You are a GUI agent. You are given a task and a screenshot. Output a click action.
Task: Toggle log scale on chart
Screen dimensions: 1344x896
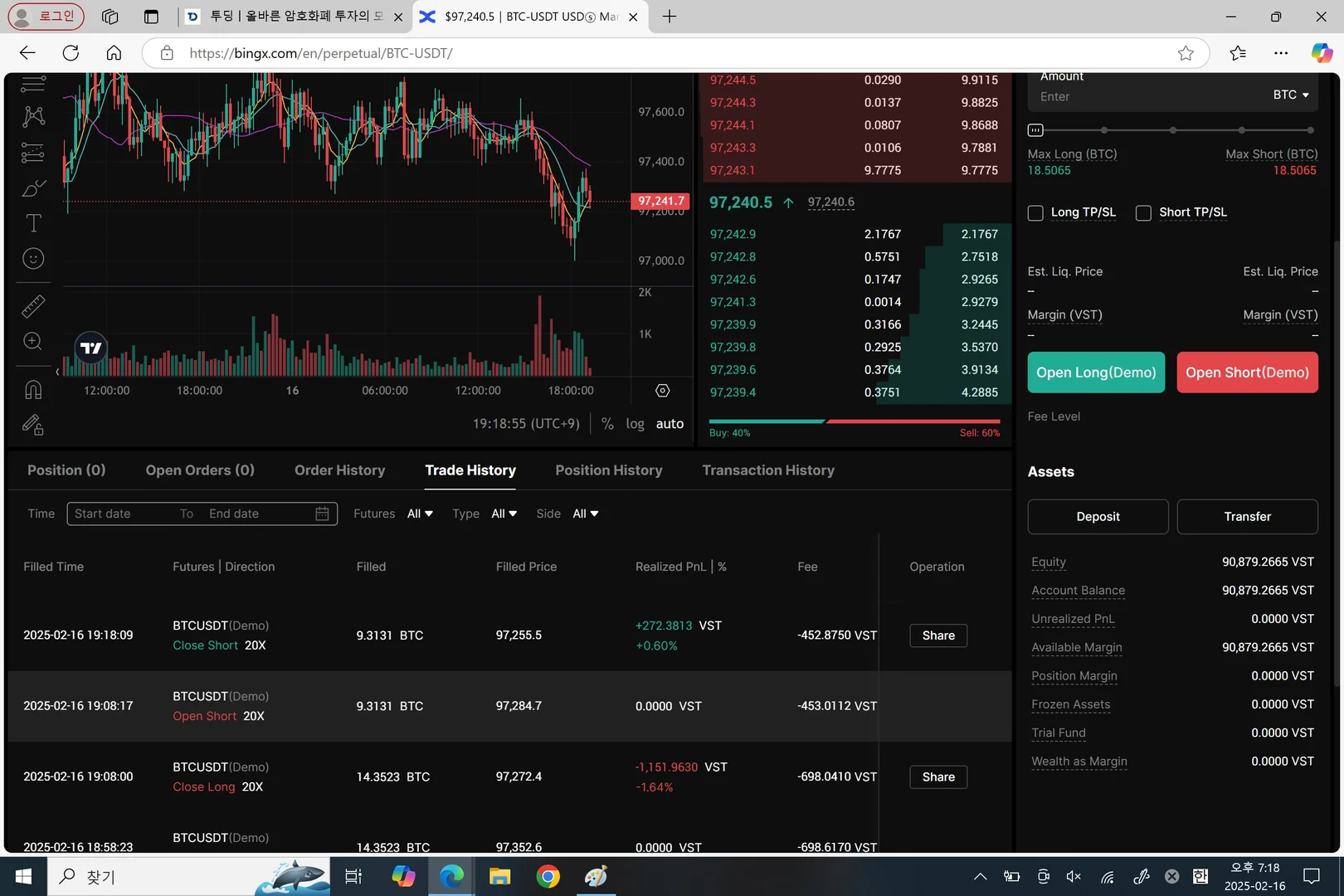tap(635, 424)
